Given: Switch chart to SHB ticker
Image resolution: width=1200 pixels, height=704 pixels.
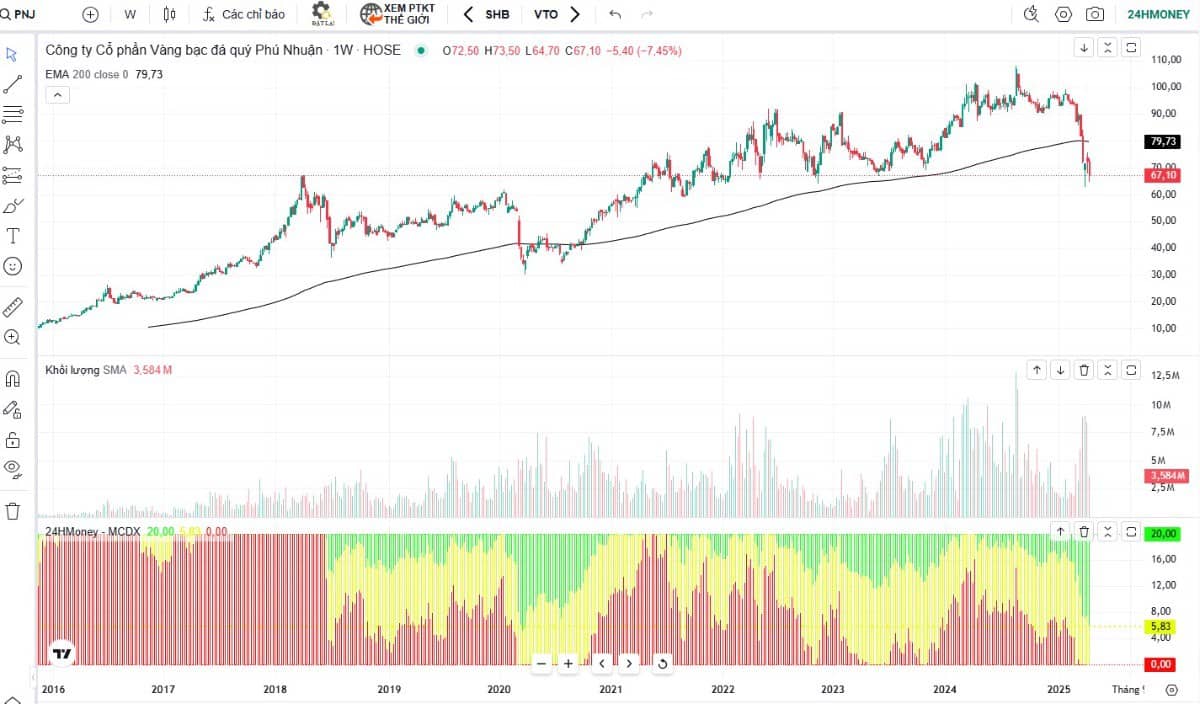Looking at the screenshot, I should (497, 15).
